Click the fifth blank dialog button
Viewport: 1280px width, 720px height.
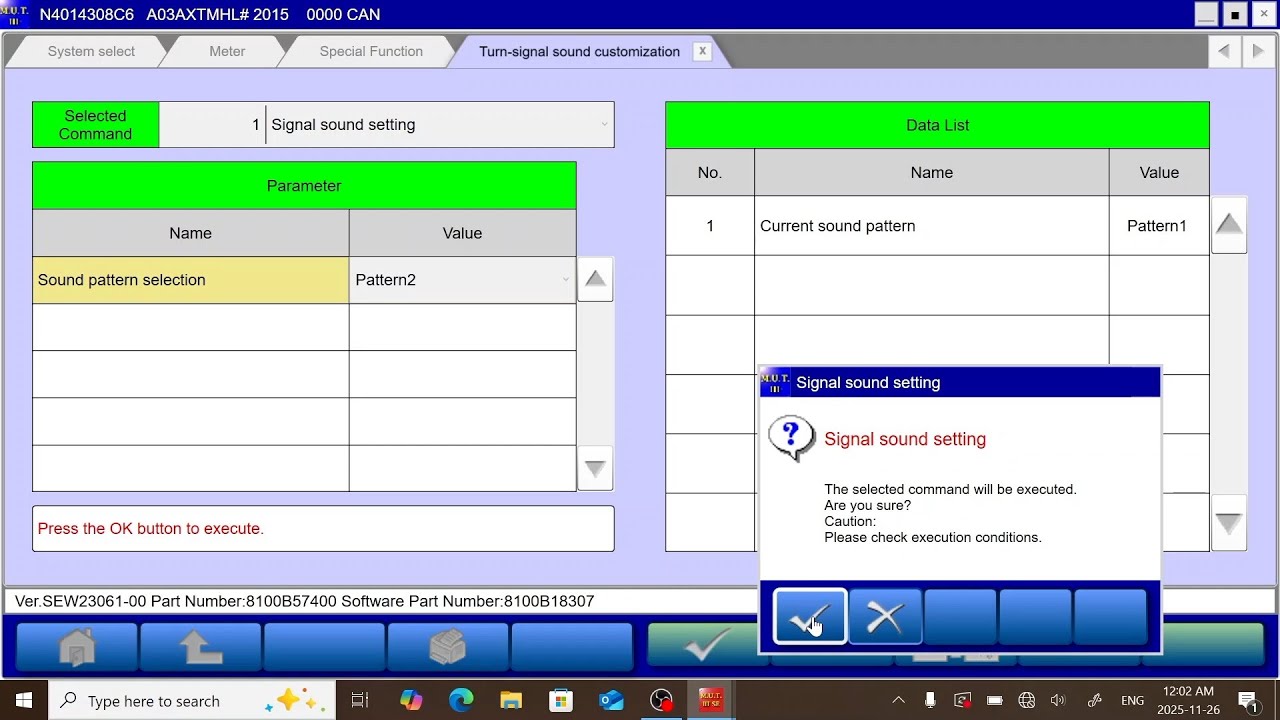tap(1110, 617)
